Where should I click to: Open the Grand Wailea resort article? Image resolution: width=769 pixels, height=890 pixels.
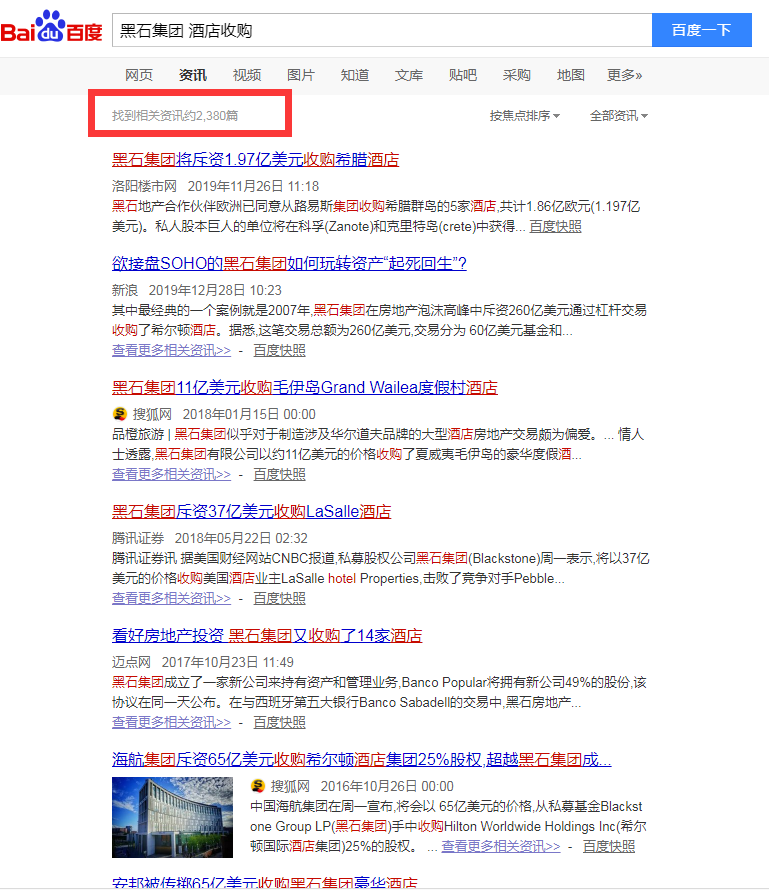[304, 388]
